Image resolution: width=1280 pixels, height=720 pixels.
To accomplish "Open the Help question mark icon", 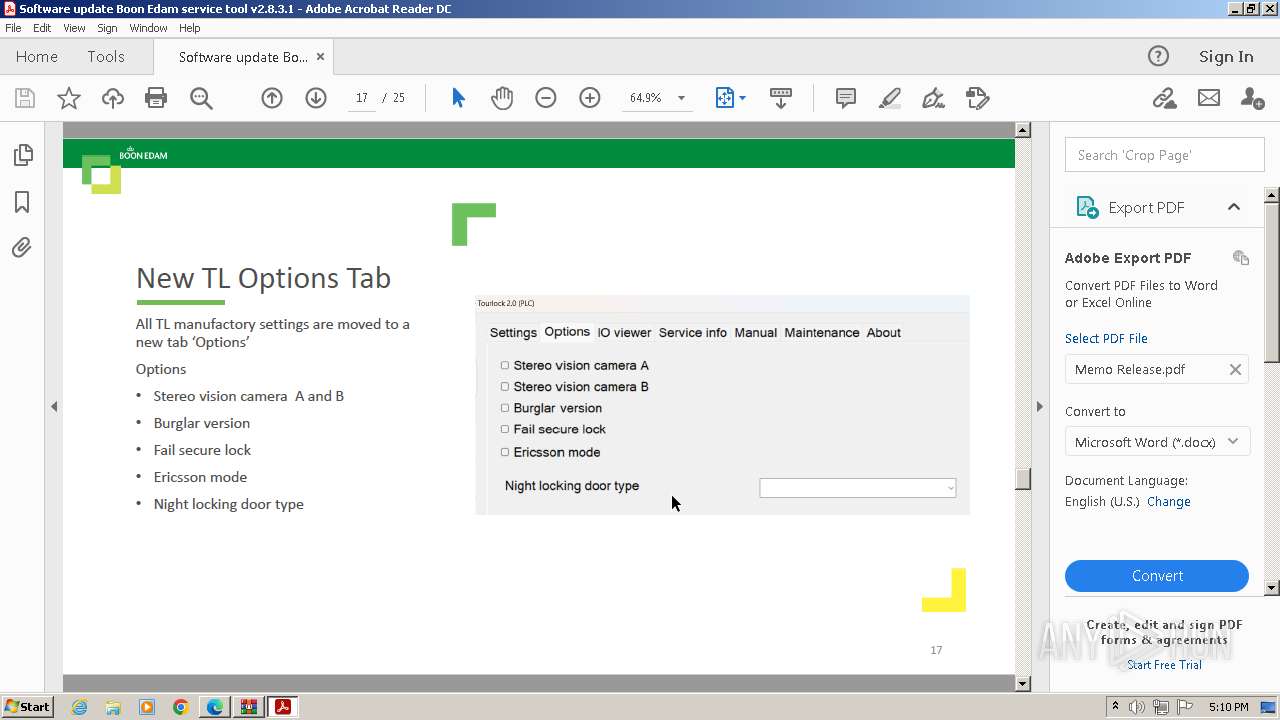I will click(1158, 56).
